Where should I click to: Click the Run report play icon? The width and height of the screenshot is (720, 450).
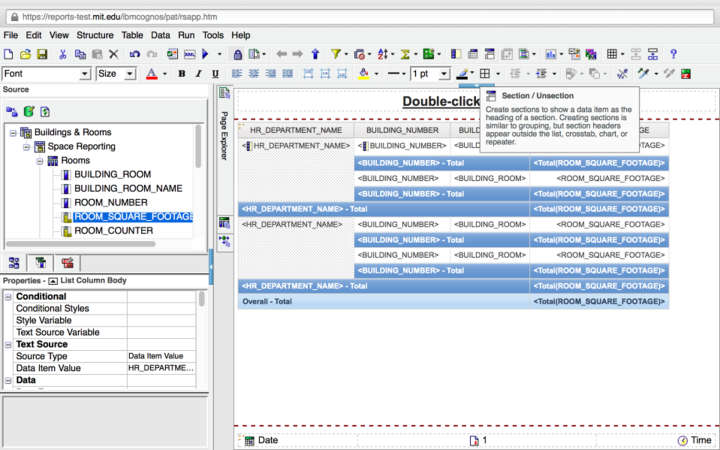205,54
